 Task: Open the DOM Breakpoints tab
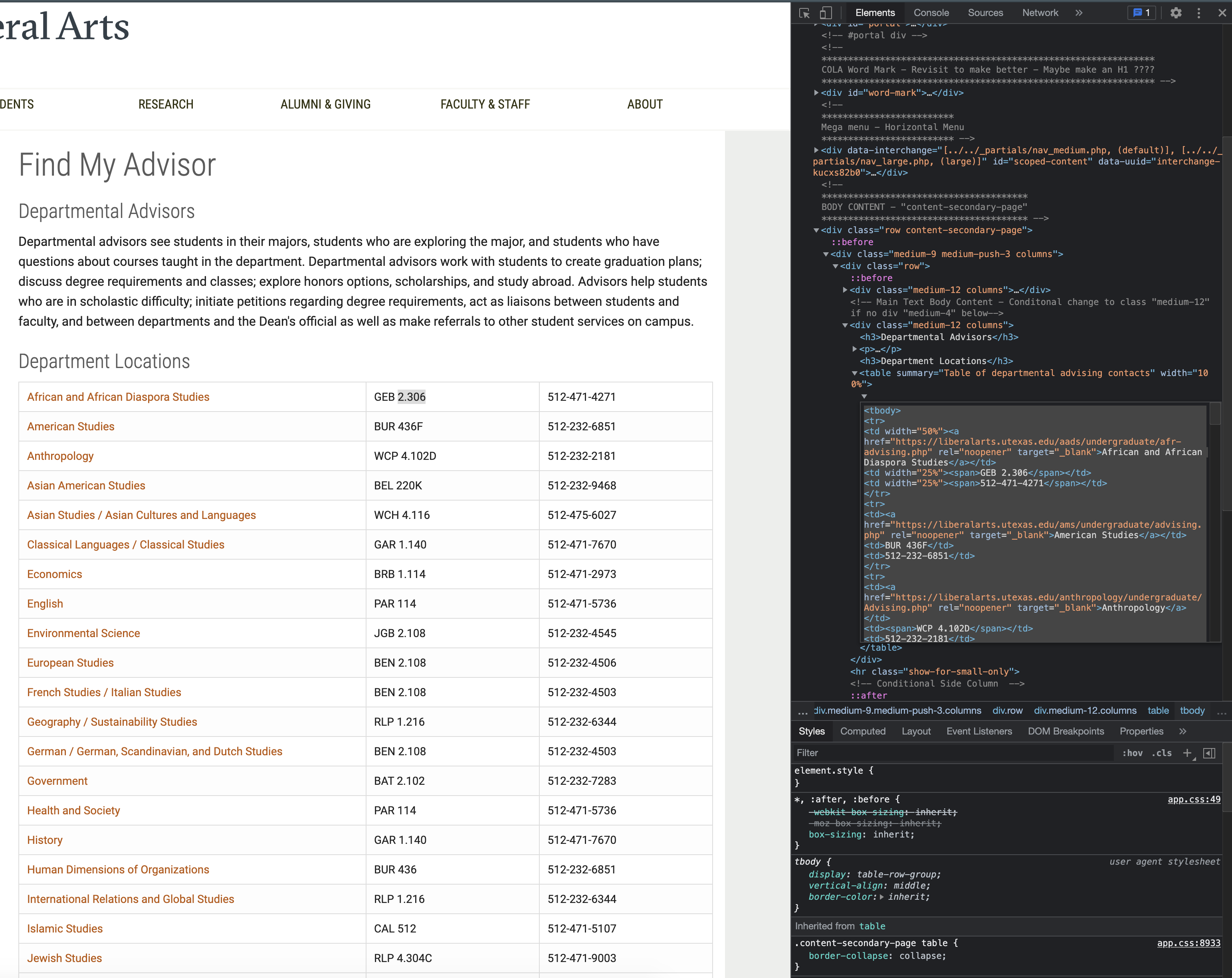pos(1066,731)
